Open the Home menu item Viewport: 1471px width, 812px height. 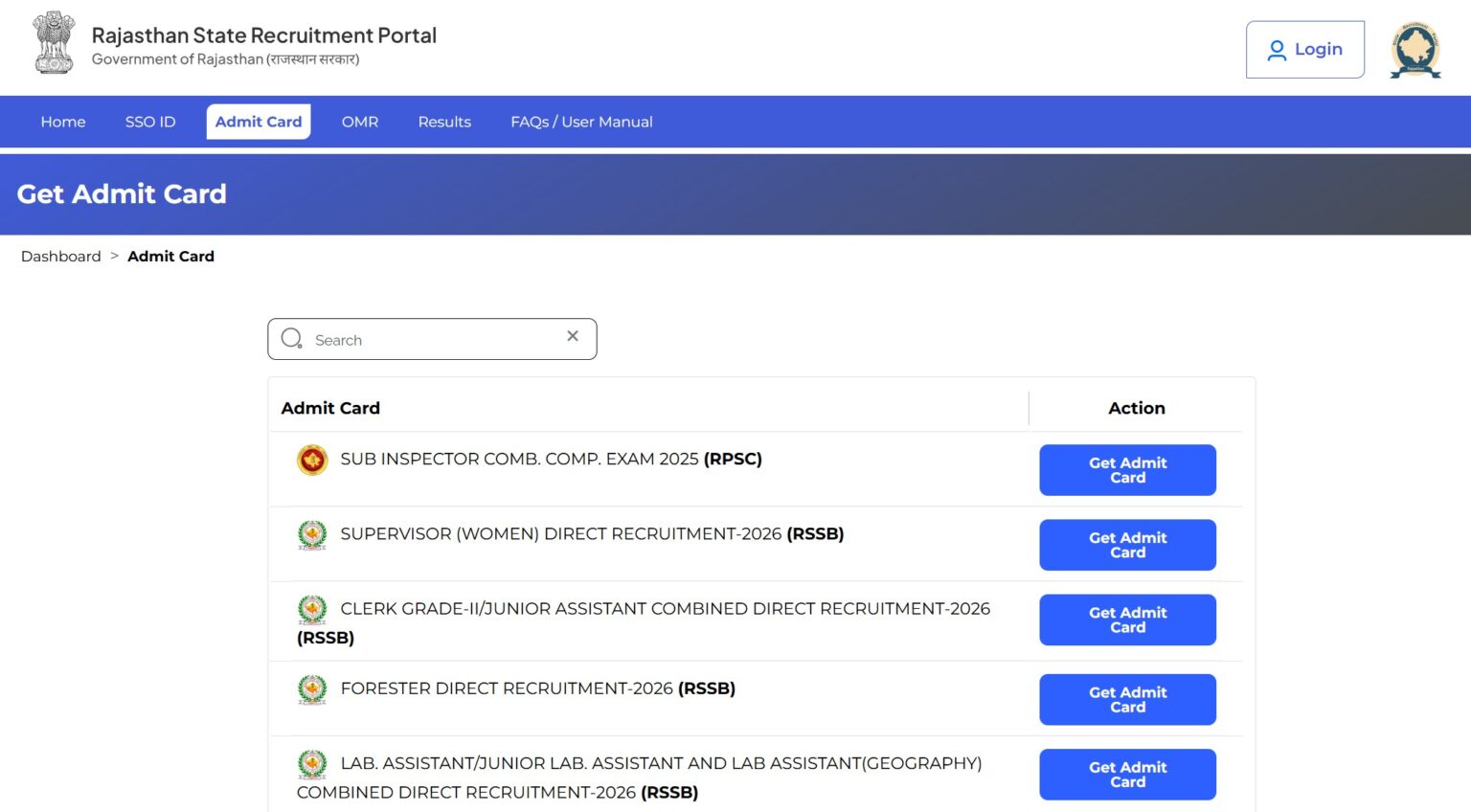tap(63, 122)
